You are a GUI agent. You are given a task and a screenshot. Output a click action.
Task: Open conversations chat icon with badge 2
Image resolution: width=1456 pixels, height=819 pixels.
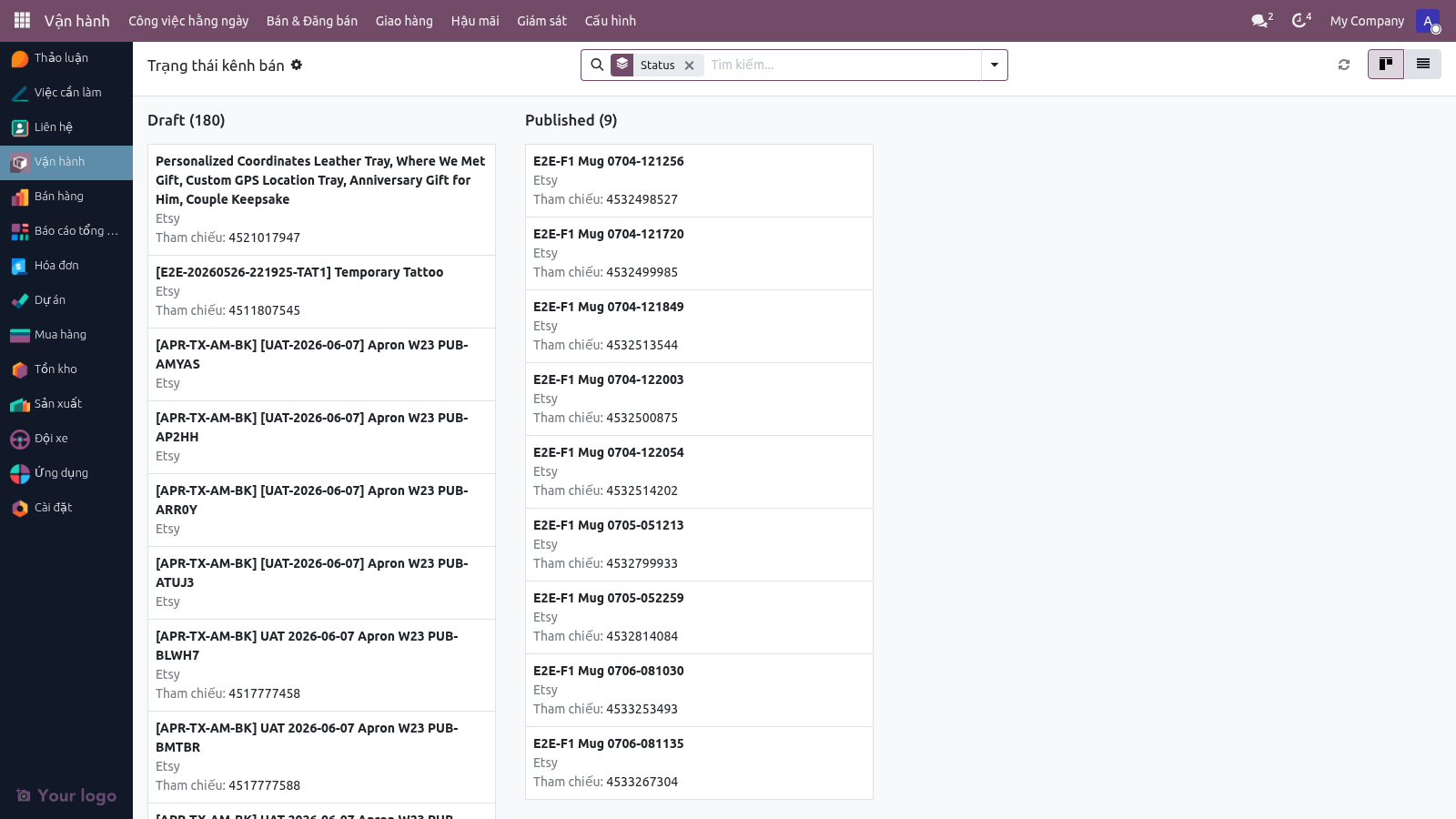coord(1262,20)
